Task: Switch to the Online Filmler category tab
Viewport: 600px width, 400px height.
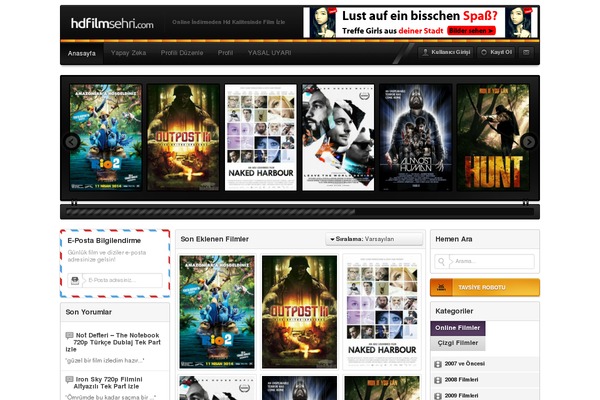Action: (x=458, y=328)
